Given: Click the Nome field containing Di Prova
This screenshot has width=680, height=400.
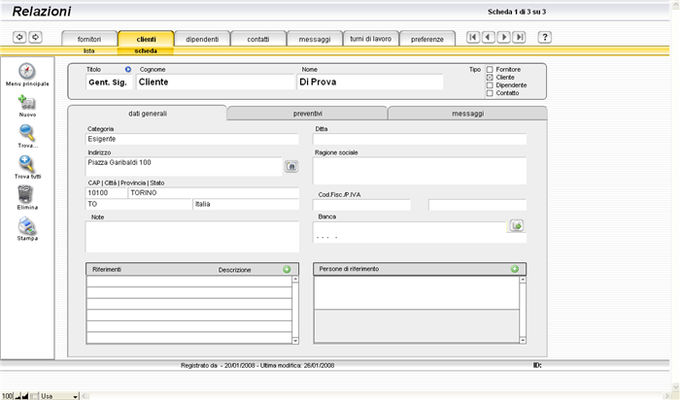Looking at the screenshot, I should tap(370, 82).
